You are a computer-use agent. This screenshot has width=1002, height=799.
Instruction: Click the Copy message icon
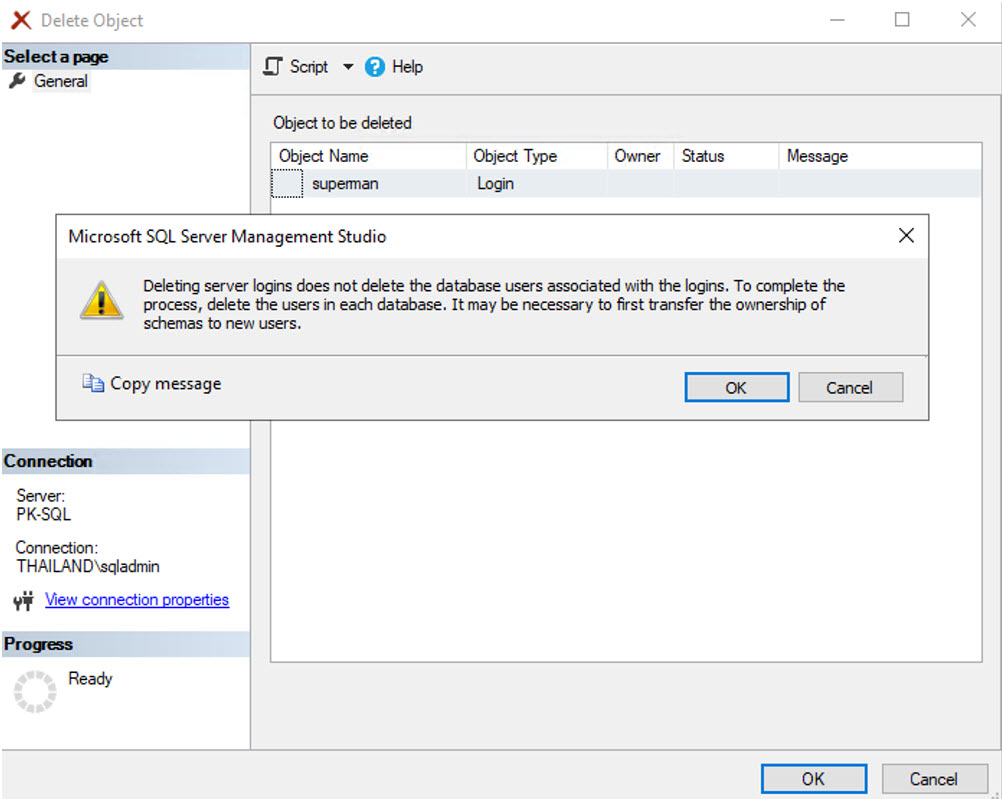(x=93, y=384)
